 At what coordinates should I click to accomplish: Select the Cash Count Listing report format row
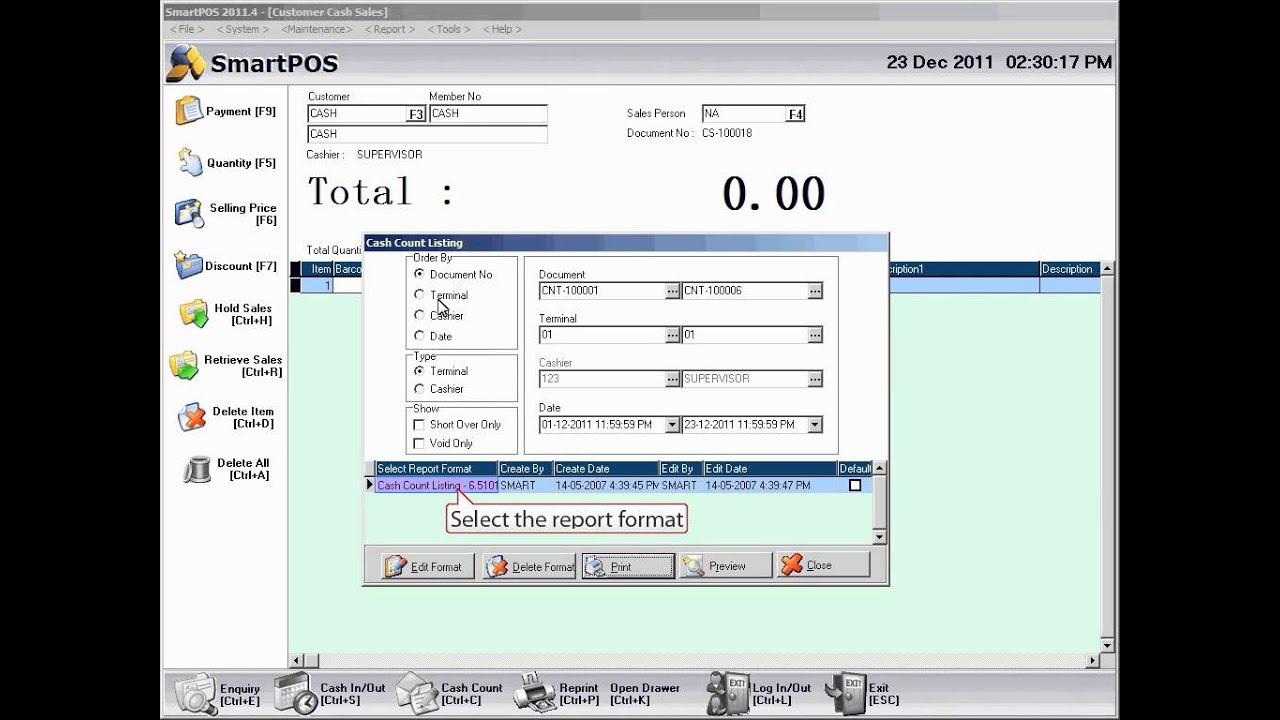coord(621,485)
